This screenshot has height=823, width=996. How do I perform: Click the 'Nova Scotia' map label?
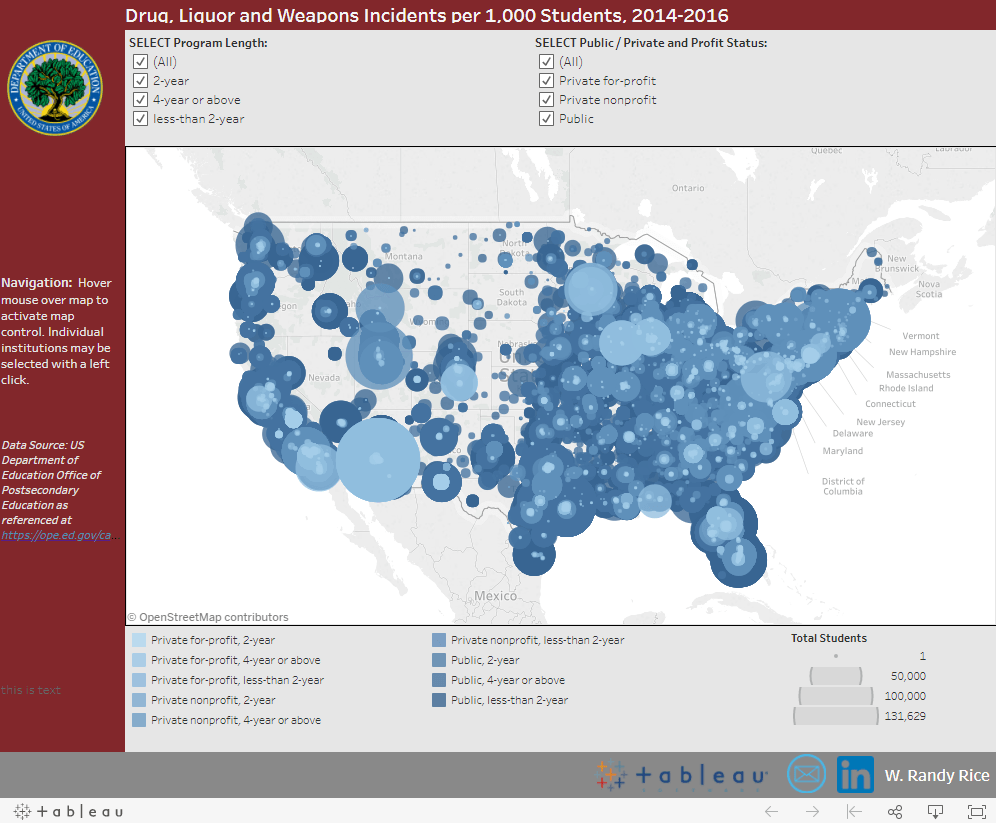coord(929,289)
